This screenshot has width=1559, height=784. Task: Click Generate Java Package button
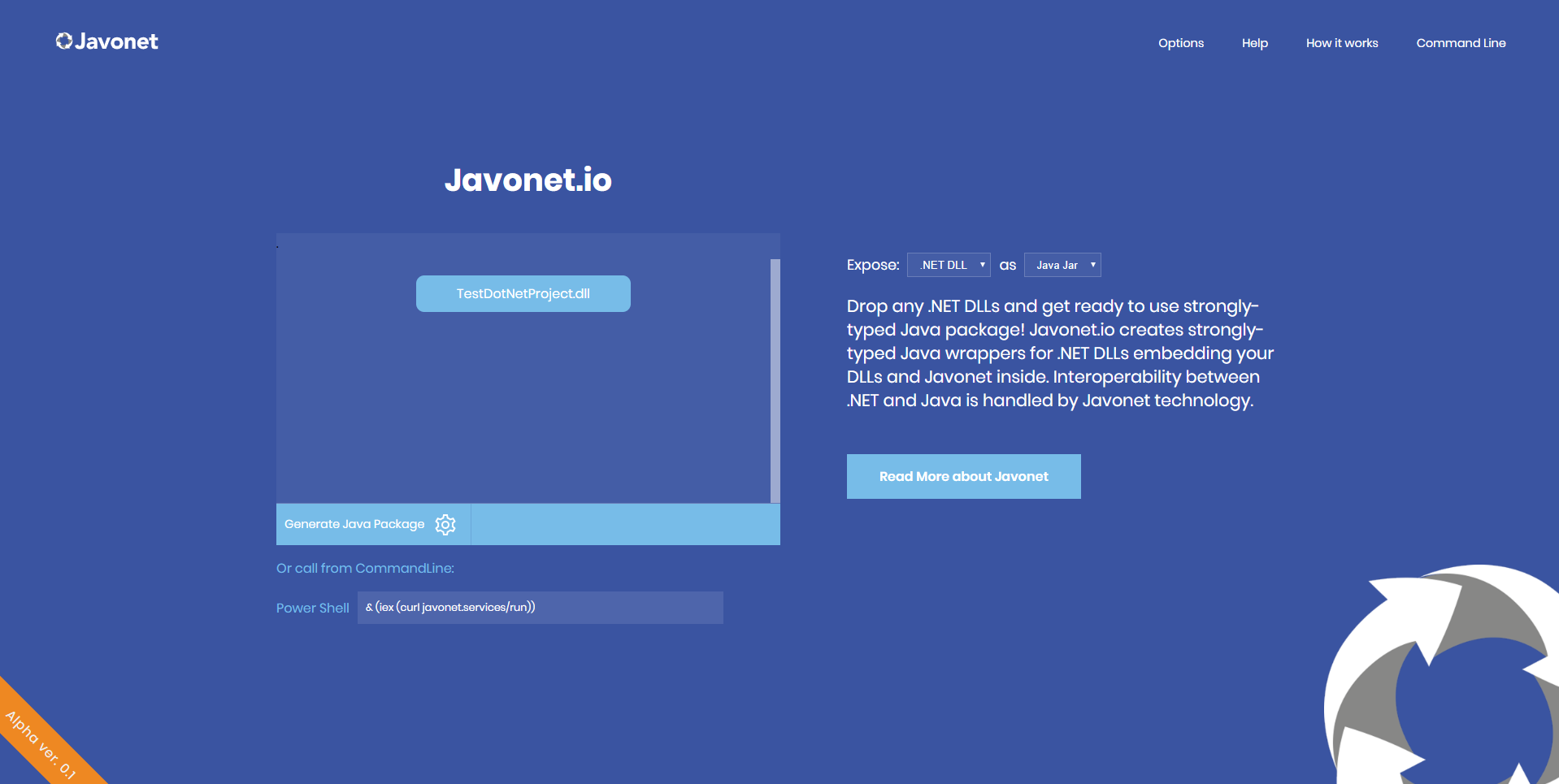(373, 524)
